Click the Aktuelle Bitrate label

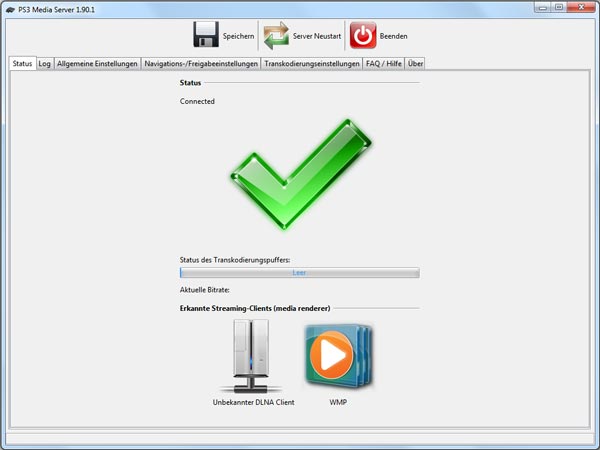coord(205,290)
